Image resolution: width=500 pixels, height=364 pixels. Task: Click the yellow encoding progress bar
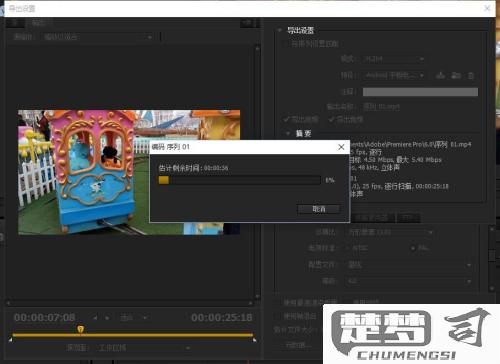pos(240,180)
